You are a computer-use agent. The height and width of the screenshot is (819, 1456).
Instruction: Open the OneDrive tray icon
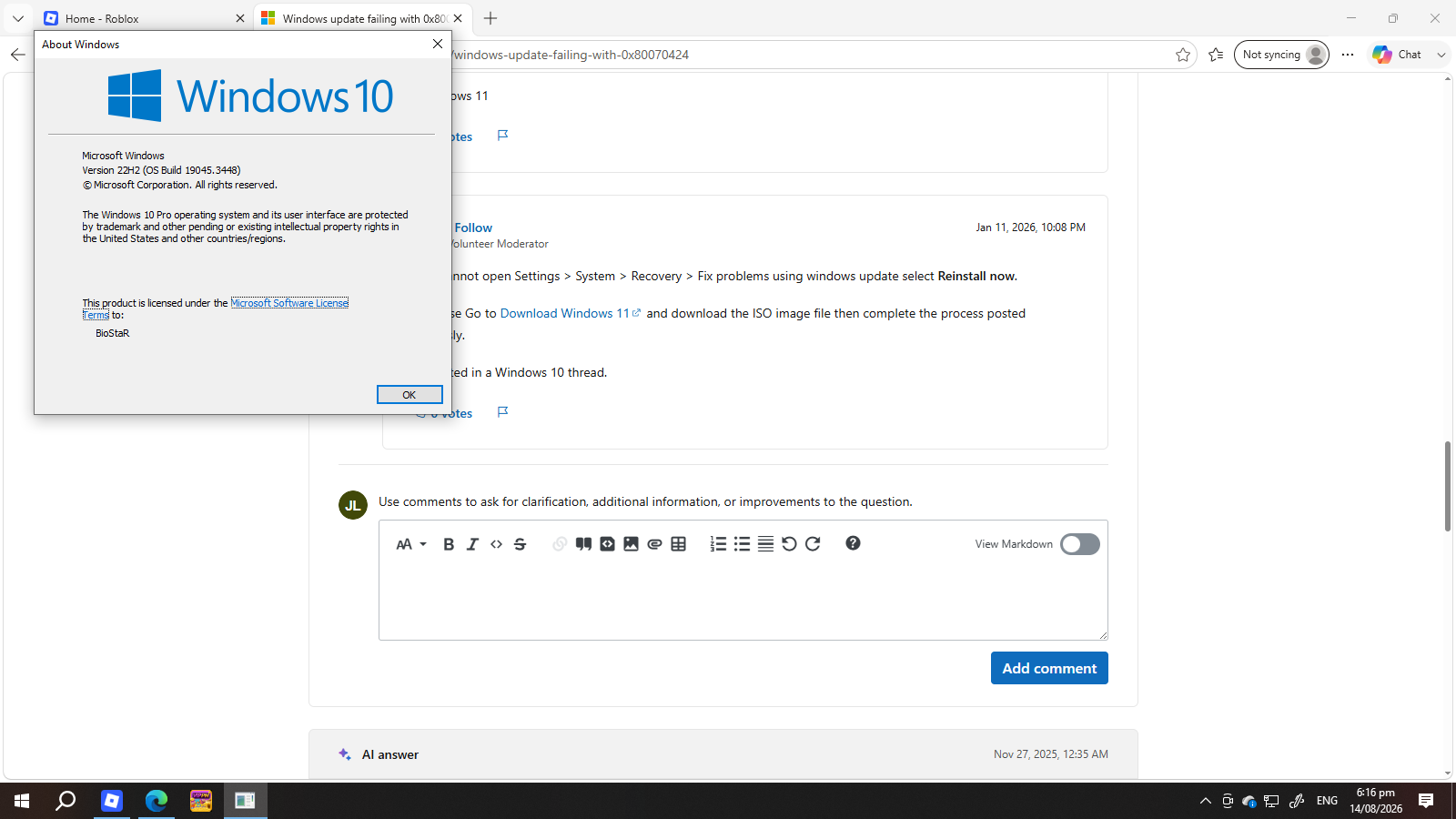[1249, 801]
